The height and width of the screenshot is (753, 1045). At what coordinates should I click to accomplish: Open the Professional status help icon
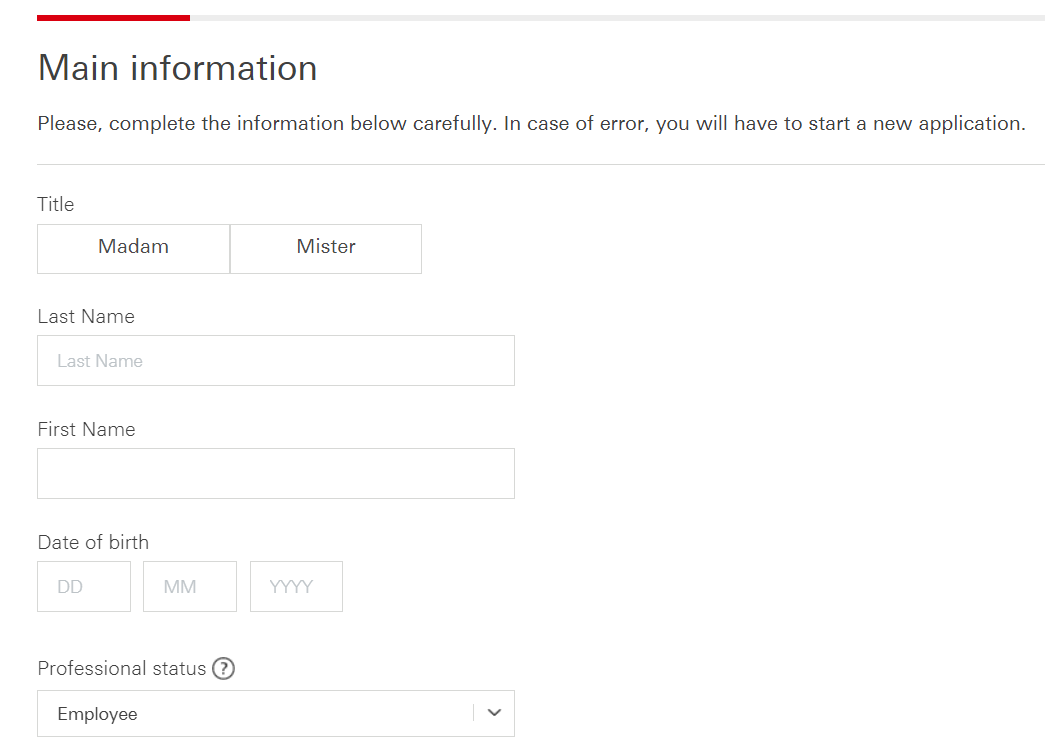[223, 668]
